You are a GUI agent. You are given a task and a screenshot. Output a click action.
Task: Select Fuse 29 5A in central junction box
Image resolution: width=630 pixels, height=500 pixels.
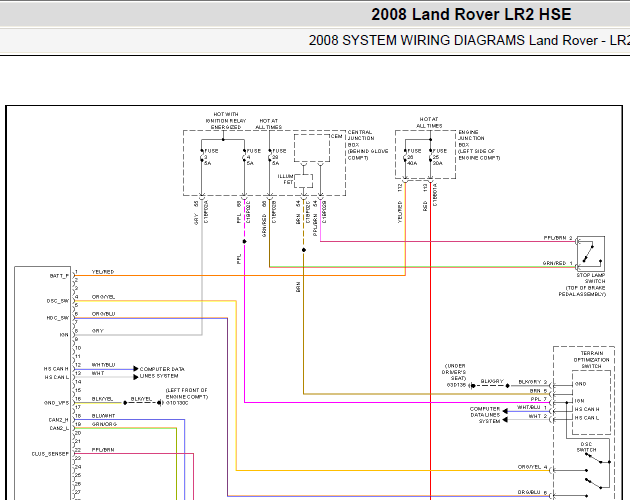277,157
